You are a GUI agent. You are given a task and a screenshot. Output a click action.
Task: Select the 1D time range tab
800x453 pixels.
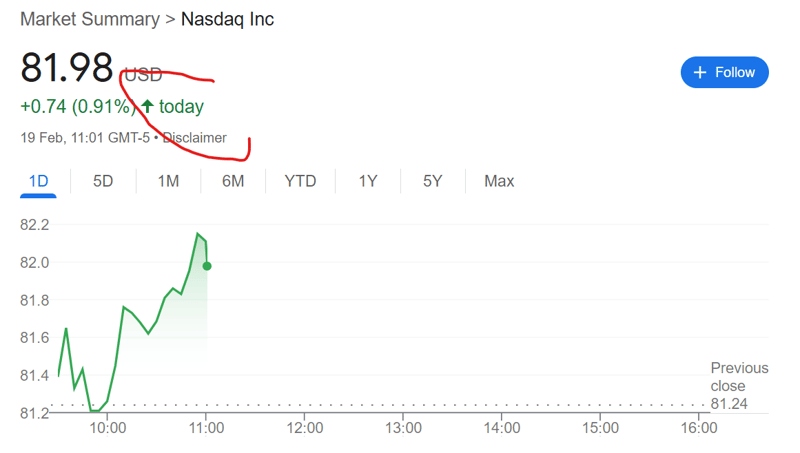tap(38, 181)
